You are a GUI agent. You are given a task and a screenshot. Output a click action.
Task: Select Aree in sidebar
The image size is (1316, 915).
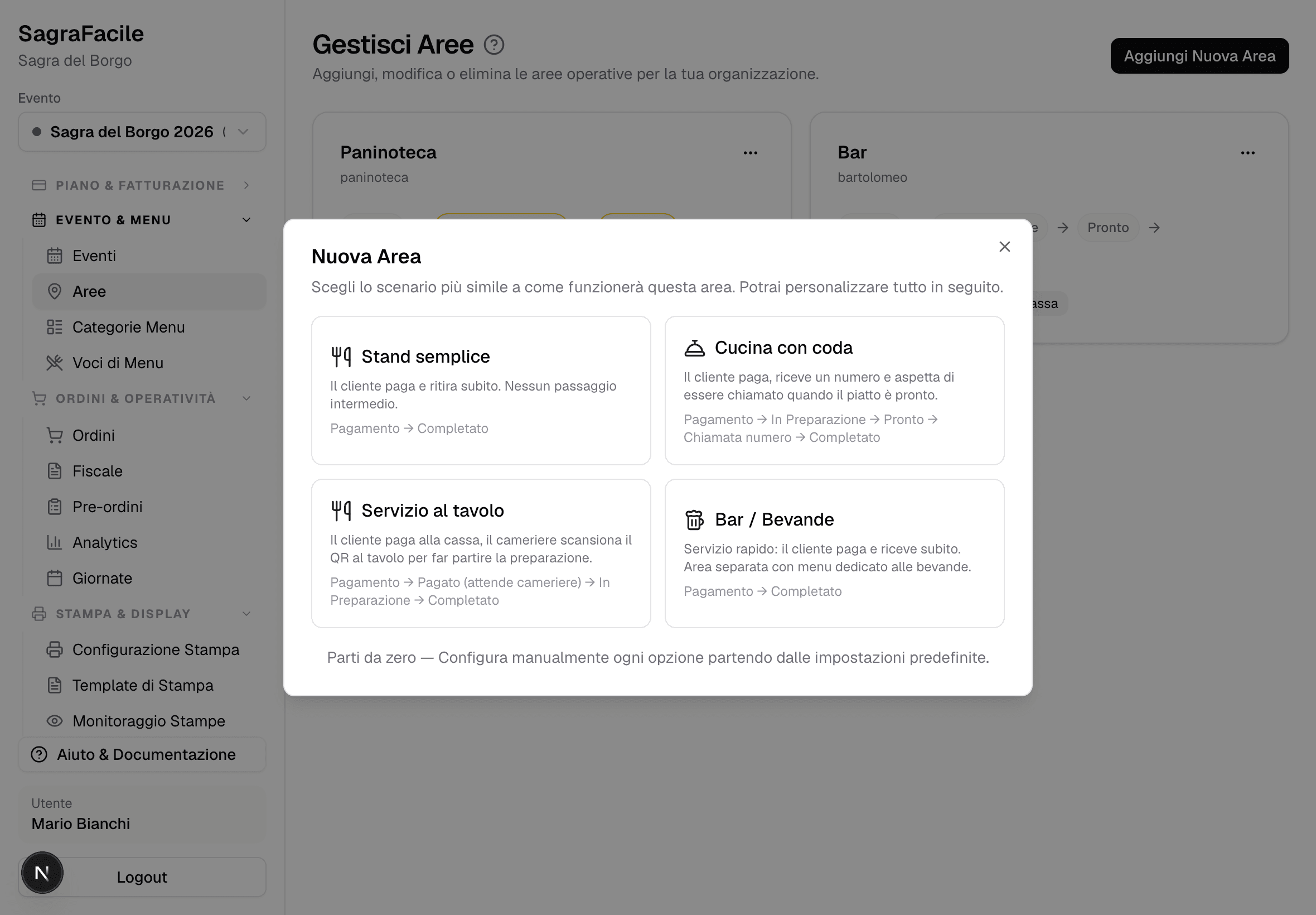[x=149, y=291]
